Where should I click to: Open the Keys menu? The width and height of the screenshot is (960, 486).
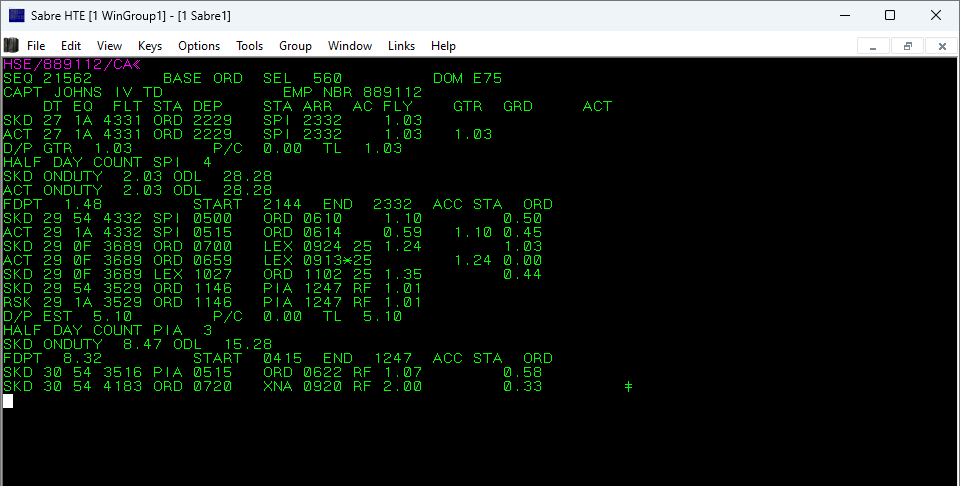pos(150,46)
